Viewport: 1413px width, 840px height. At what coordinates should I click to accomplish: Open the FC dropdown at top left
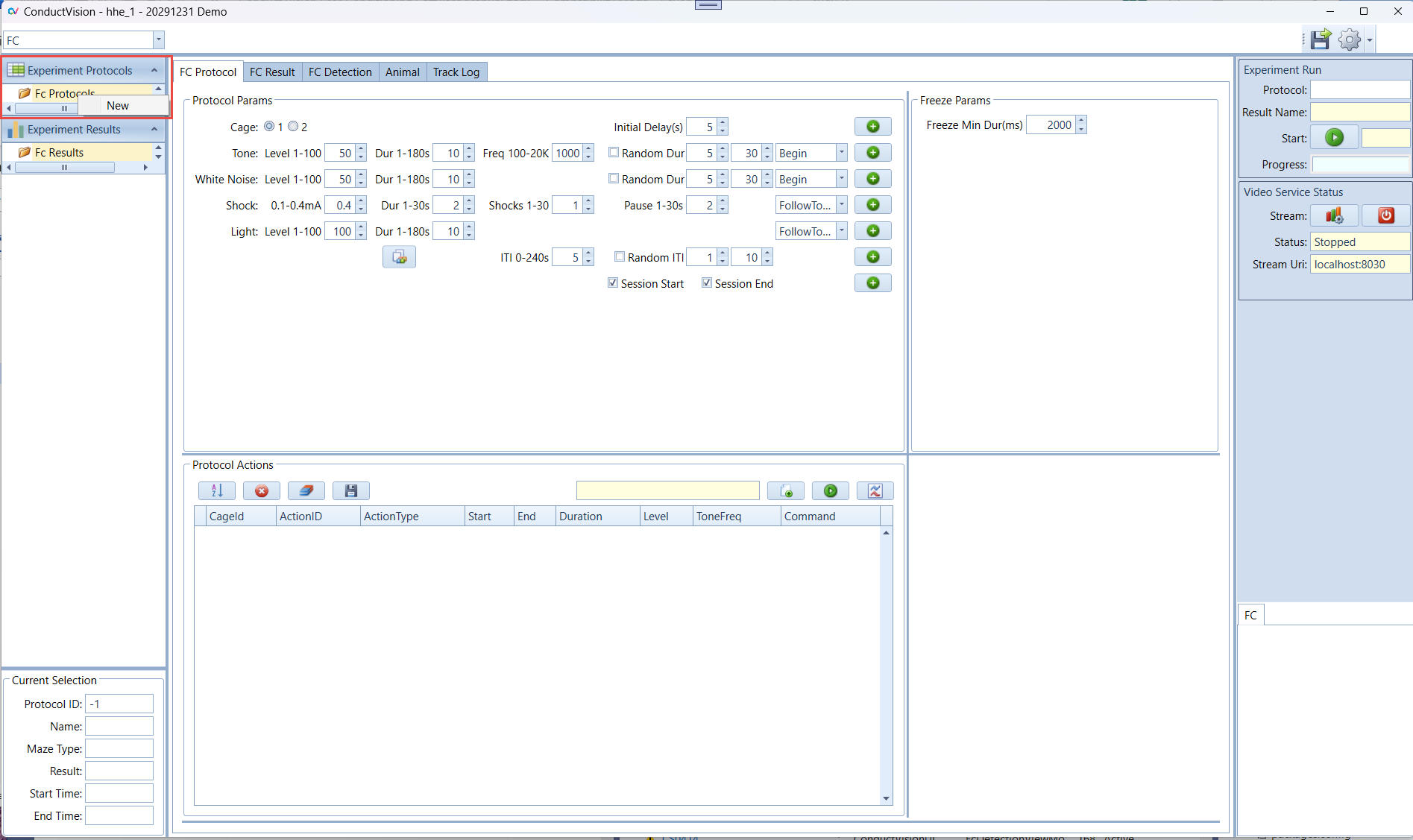point(158,40)
